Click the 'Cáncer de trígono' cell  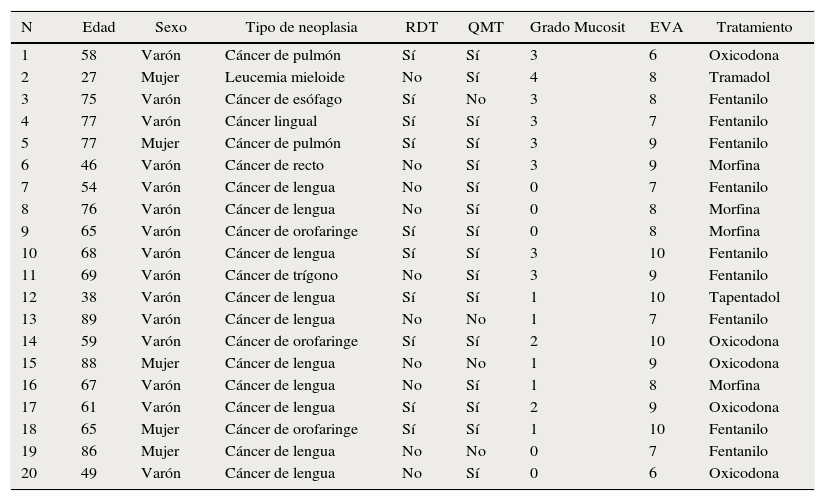[x=281, y=275]
